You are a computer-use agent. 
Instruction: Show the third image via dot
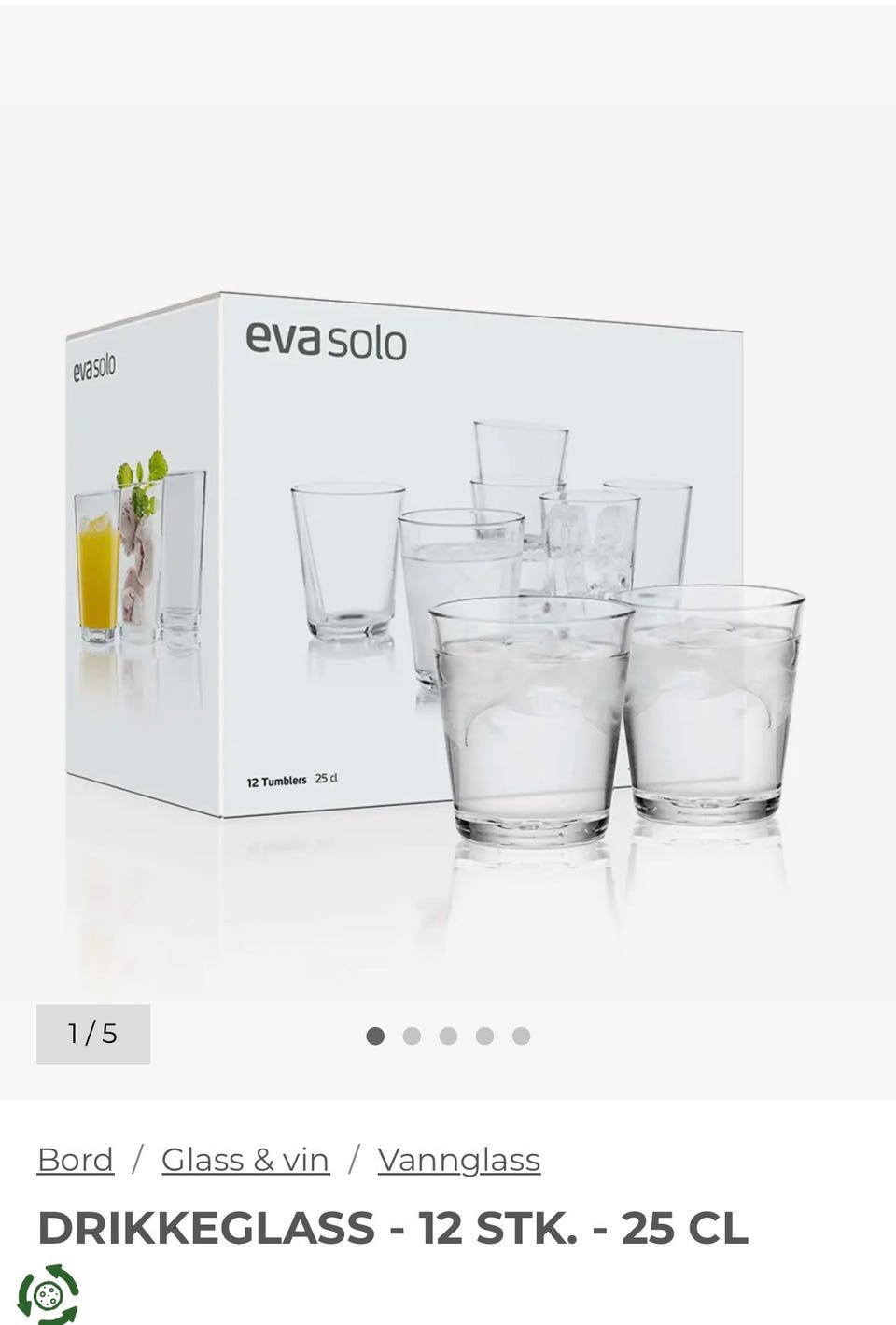tap(448, 1036)
